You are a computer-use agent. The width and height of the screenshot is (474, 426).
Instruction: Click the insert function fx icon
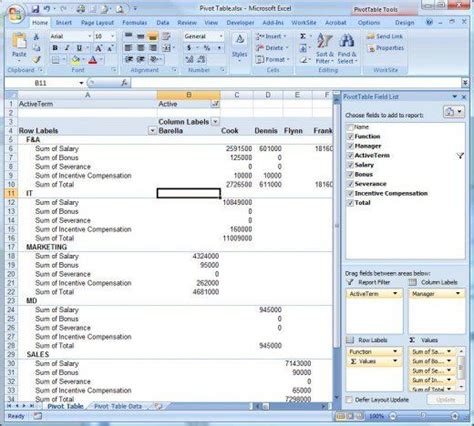tap(124, 83)
